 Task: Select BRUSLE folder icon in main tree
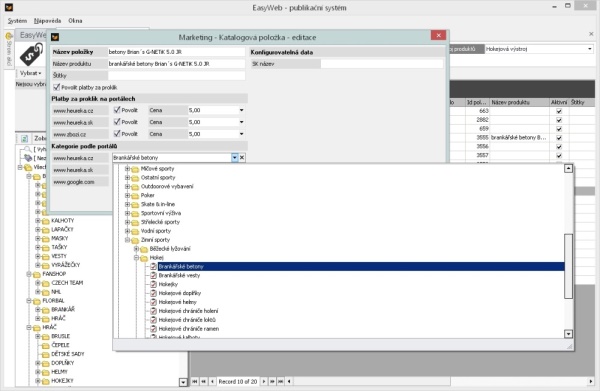tap(46, 337)
